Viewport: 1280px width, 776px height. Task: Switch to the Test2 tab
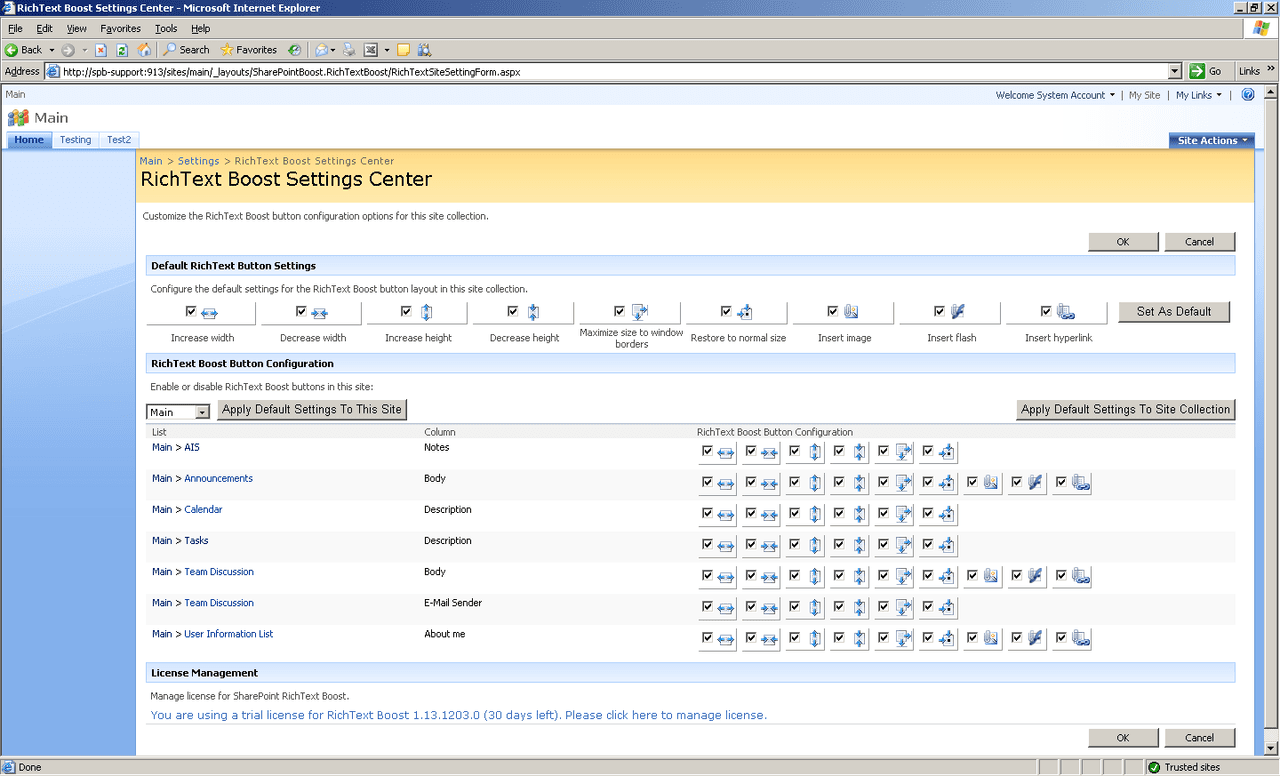pos(119,140)
